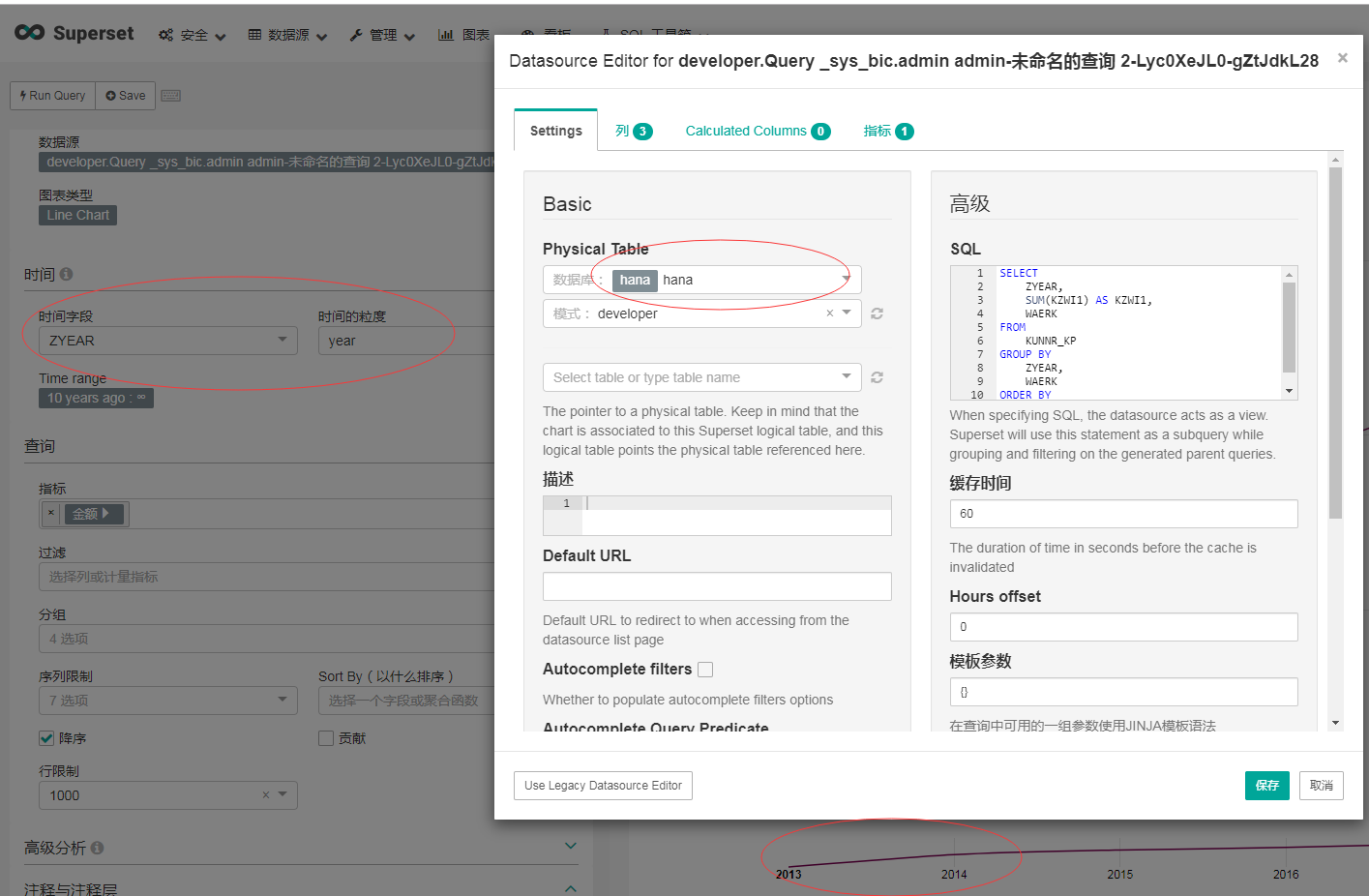The height and width of the screenshot is (896, 1369).
Task: Open the 数据库 hana dropdown
Action: click(702, 280)
